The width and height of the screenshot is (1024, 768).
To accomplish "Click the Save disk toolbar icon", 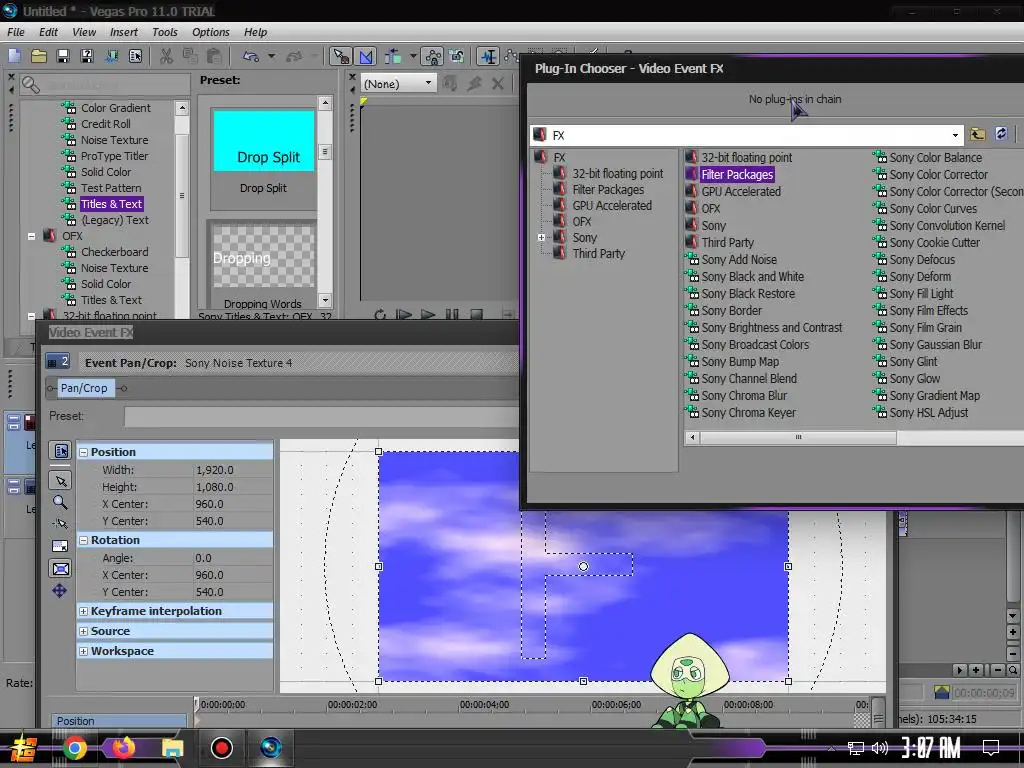I will pyautogui.click(x=63, y=56).
